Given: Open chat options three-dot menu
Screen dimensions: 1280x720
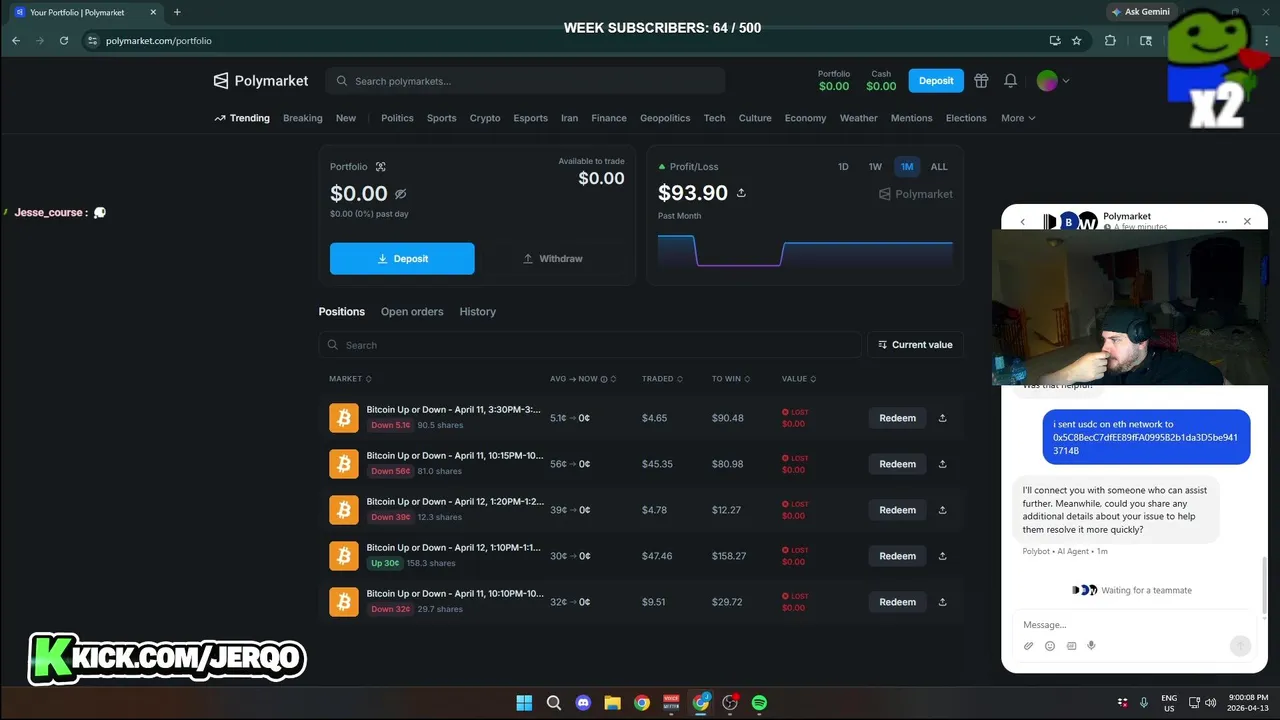Looking at the screenshot, I should click(1222, 222).
